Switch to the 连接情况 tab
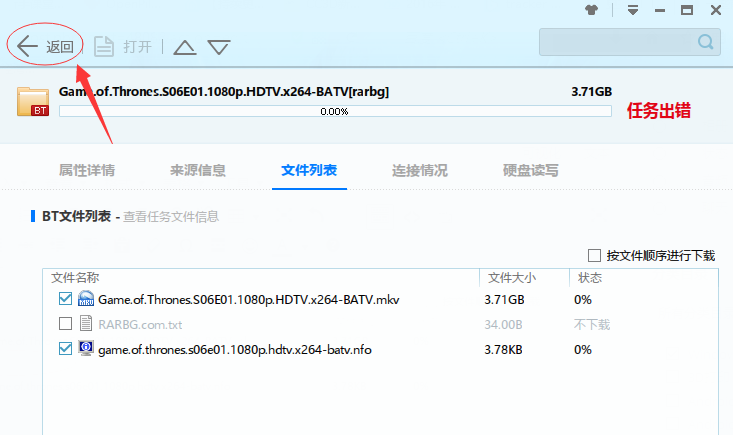 pyautogui.click(x=420, y=170)
